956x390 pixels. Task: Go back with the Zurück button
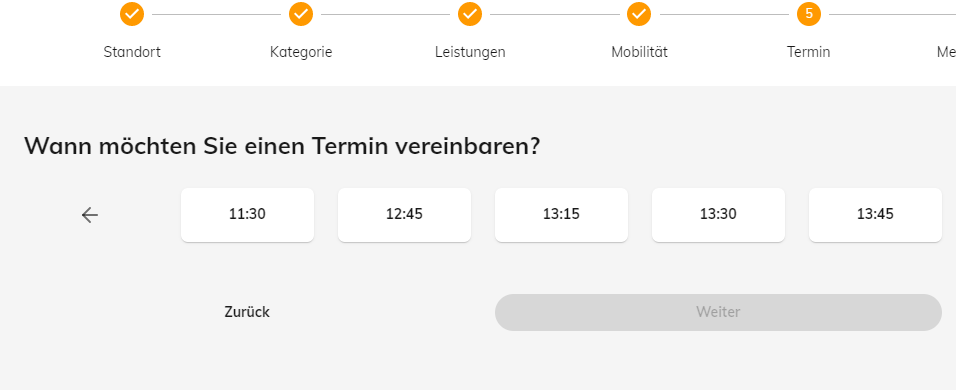247,312
